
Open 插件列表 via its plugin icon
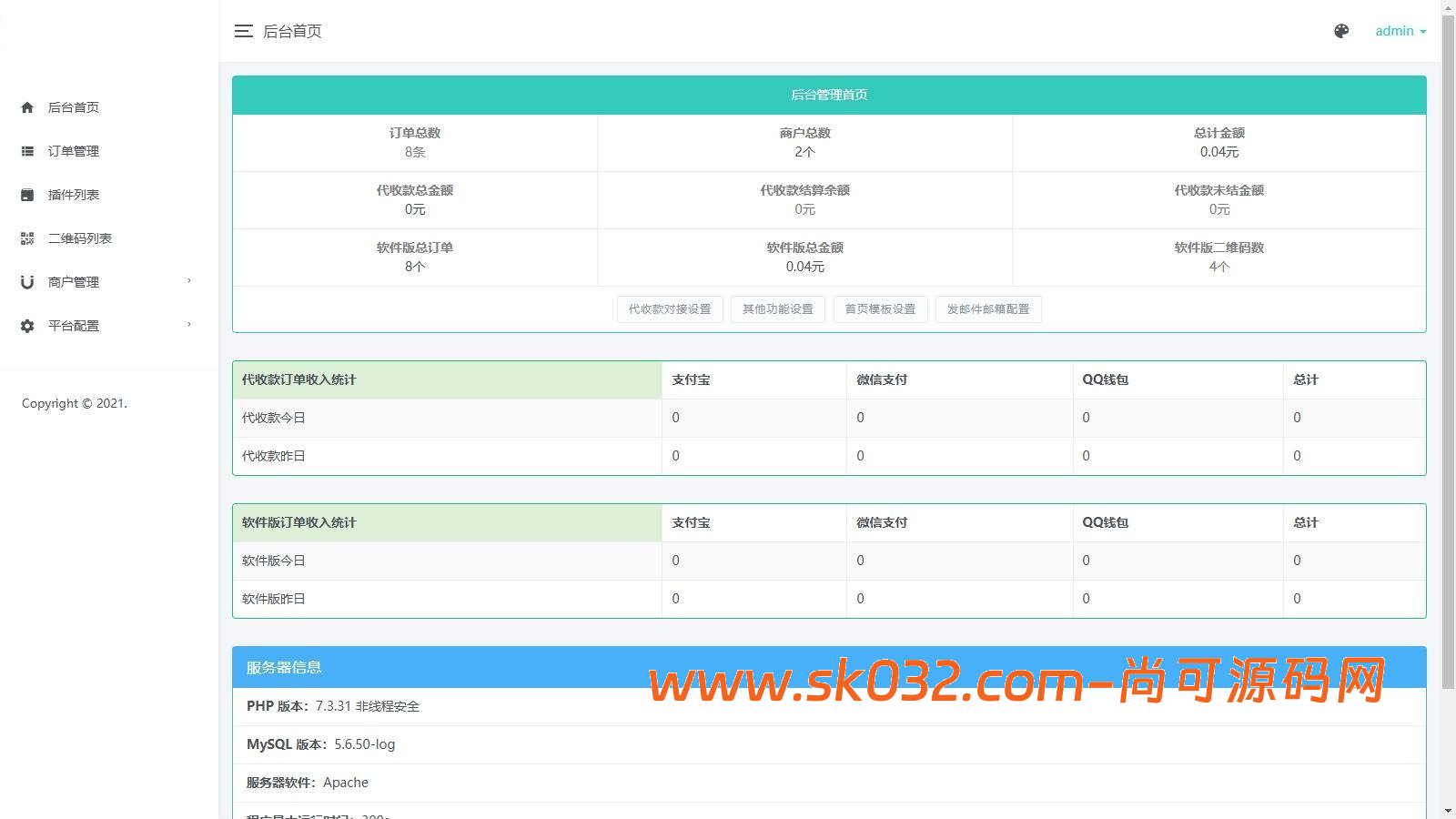tap(27, 194)
